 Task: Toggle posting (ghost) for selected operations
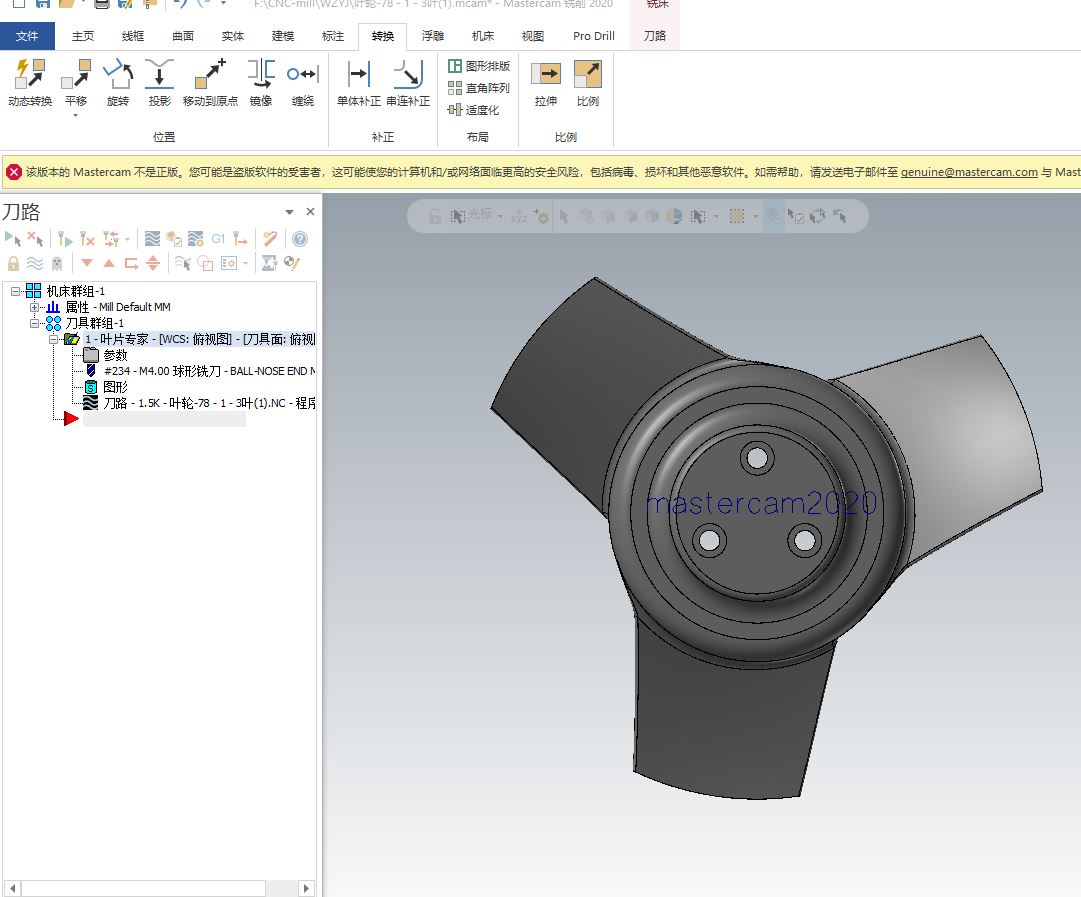57,263
